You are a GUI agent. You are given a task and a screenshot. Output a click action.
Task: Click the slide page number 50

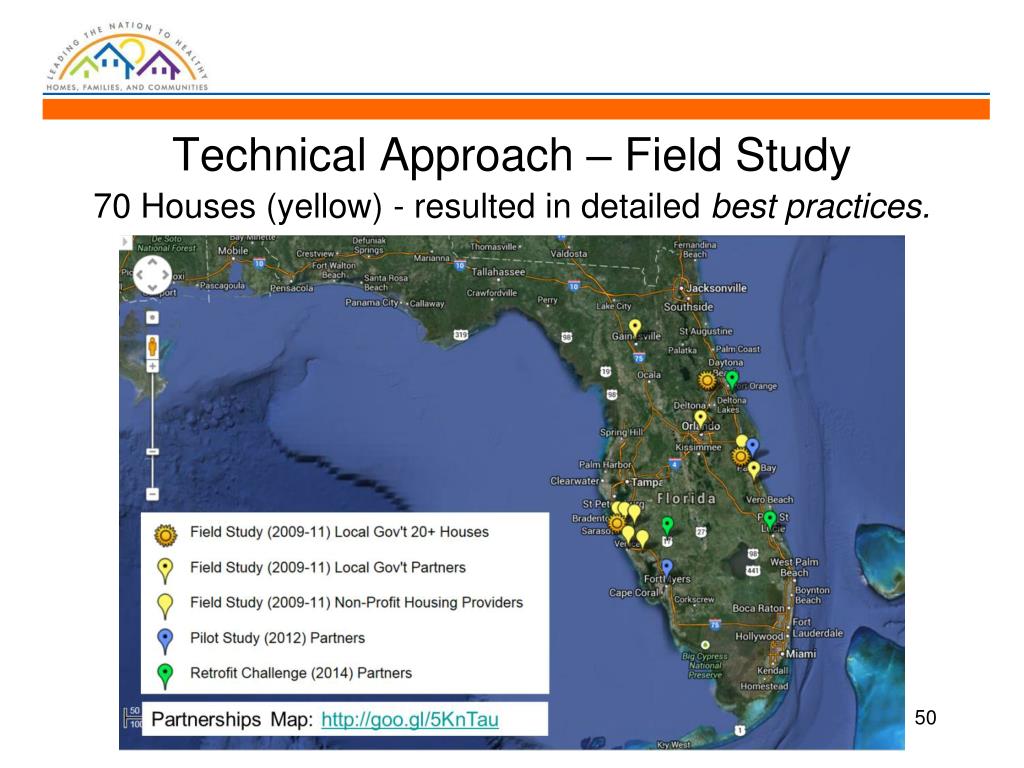coord(925,718)
